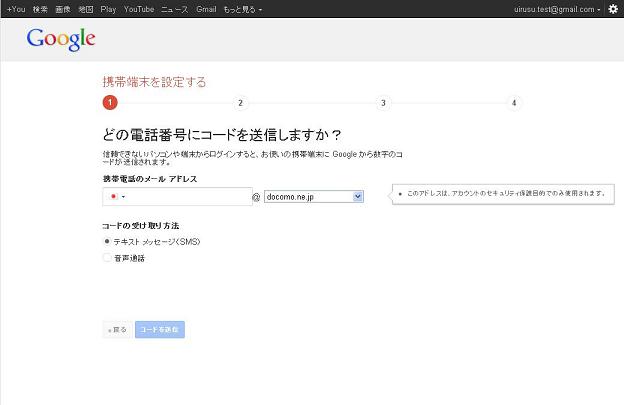Open +You in the top bar

click(16, 9)
